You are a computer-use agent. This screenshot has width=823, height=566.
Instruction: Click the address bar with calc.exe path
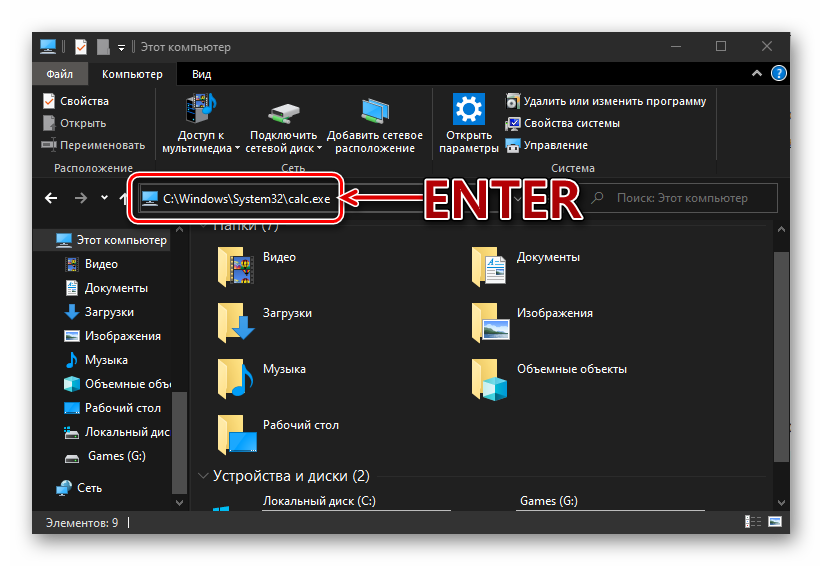245,198
